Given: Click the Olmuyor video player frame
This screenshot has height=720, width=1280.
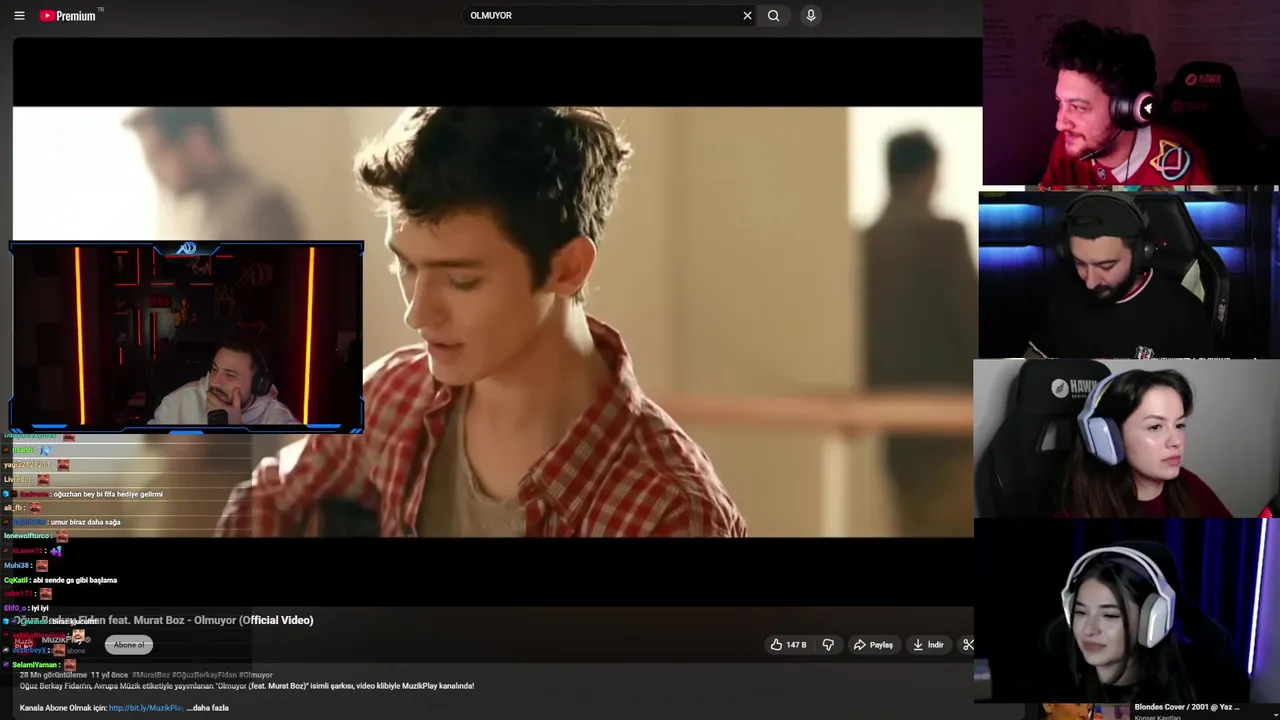Looking at the screenshot, I should click(x=497, y=322).
